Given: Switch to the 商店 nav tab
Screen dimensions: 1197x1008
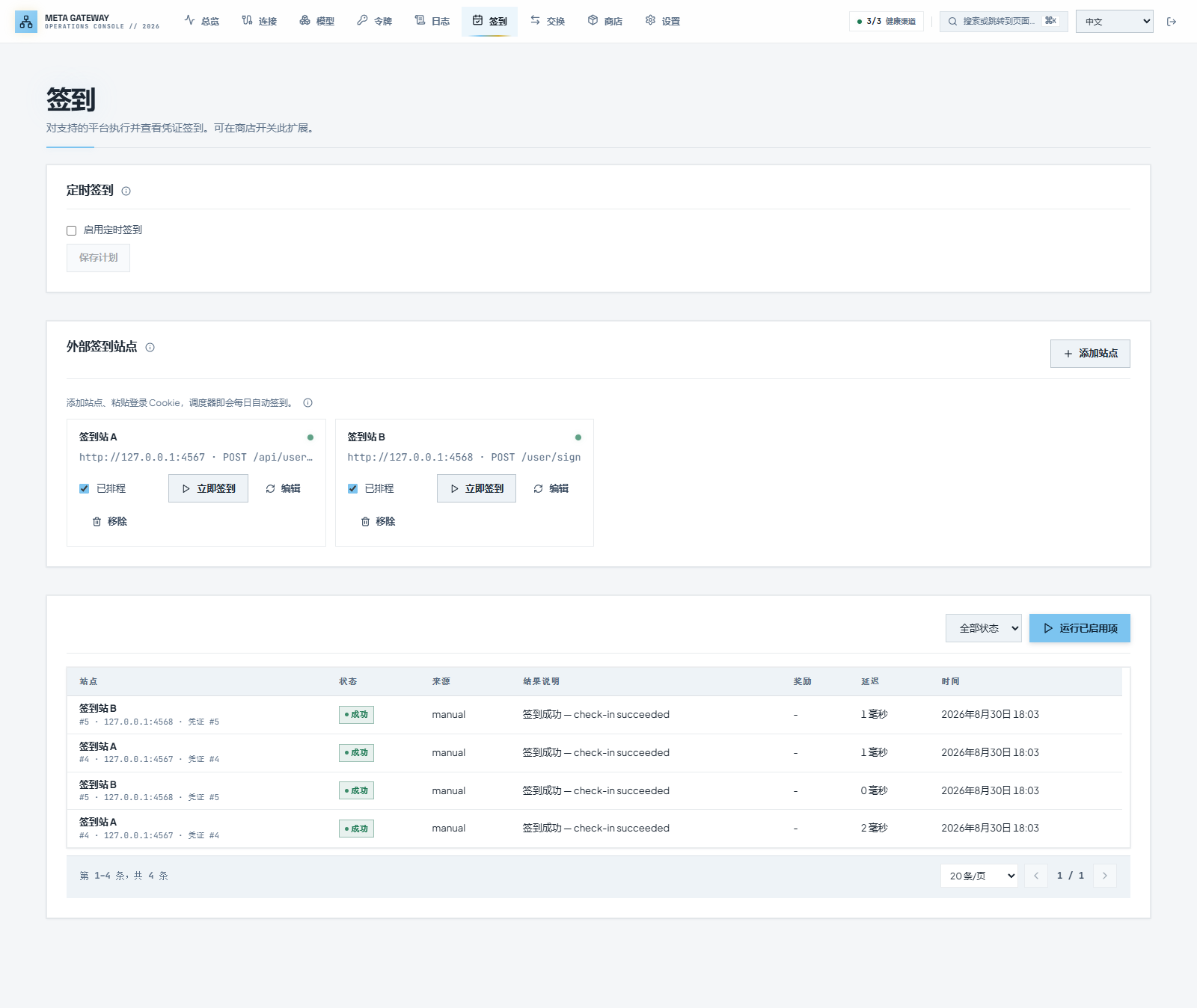Looking at the screenshot, I should [x=605, y=21].
